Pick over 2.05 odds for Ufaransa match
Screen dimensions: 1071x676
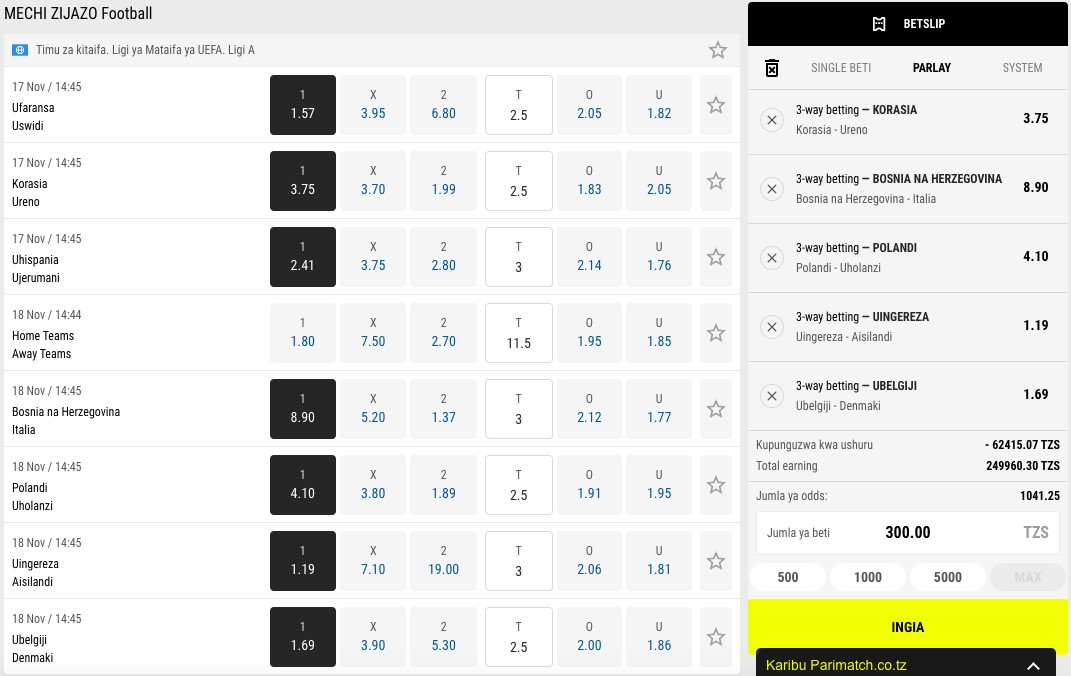[x=589, y=105]
